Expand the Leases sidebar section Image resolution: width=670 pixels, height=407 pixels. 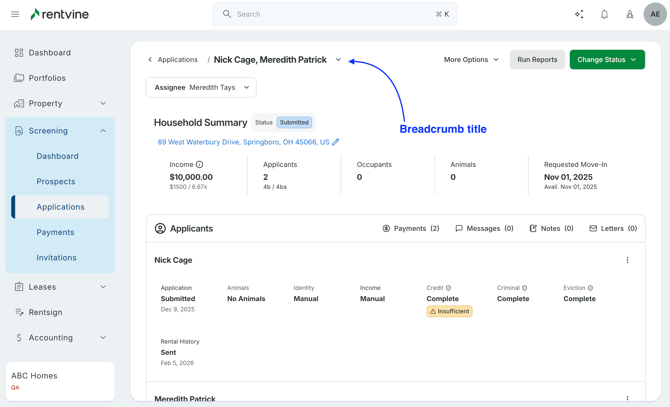point(103,287)
